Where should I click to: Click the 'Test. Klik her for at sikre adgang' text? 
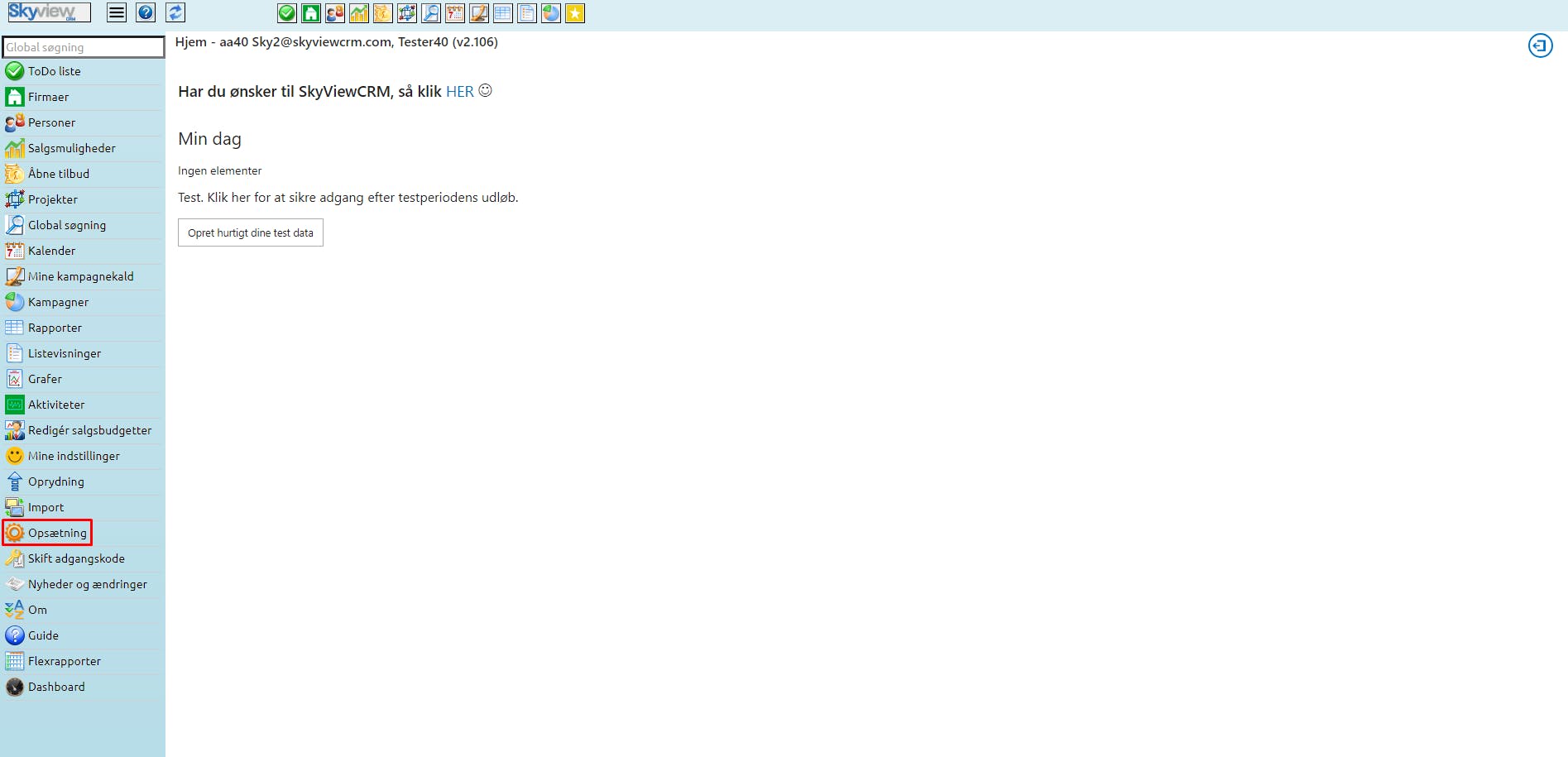point(348,198)
